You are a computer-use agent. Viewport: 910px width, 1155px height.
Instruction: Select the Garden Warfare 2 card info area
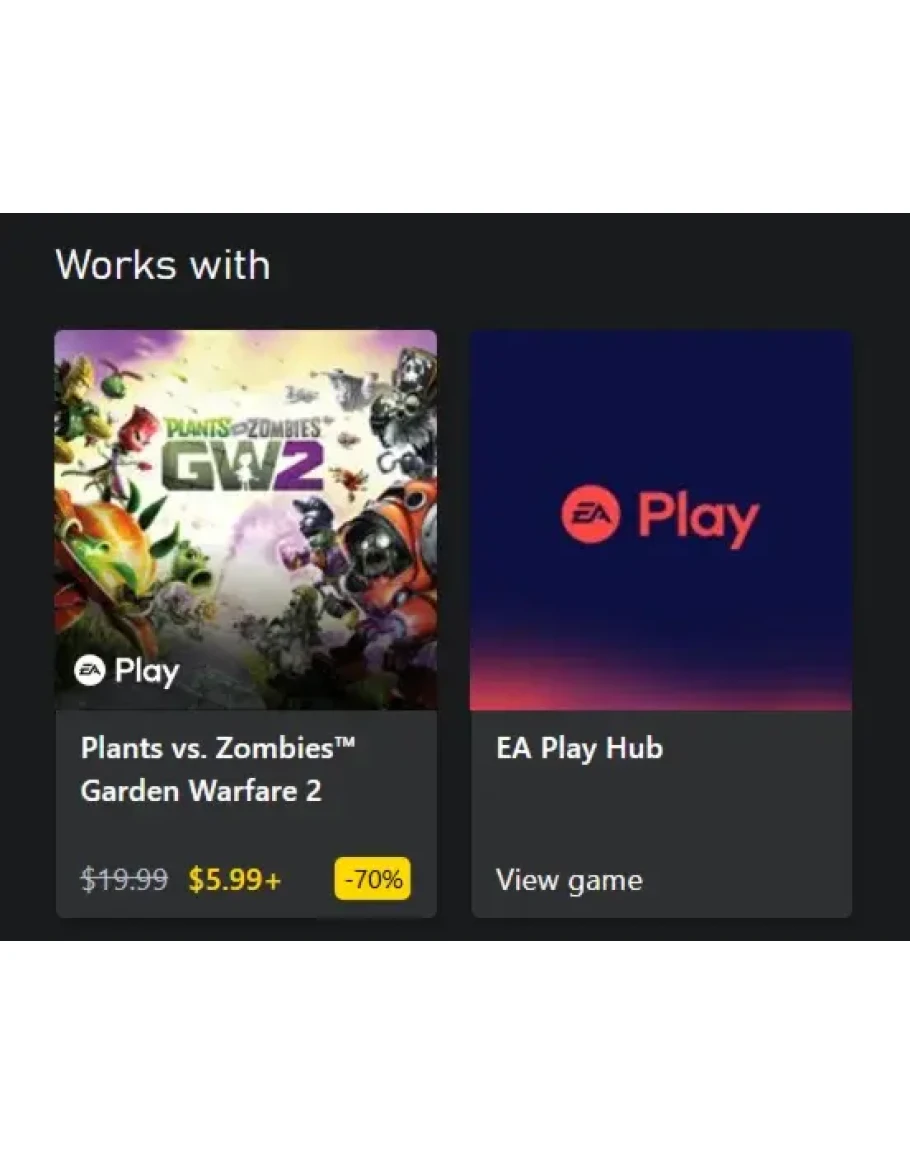click(x=246, y=814)
